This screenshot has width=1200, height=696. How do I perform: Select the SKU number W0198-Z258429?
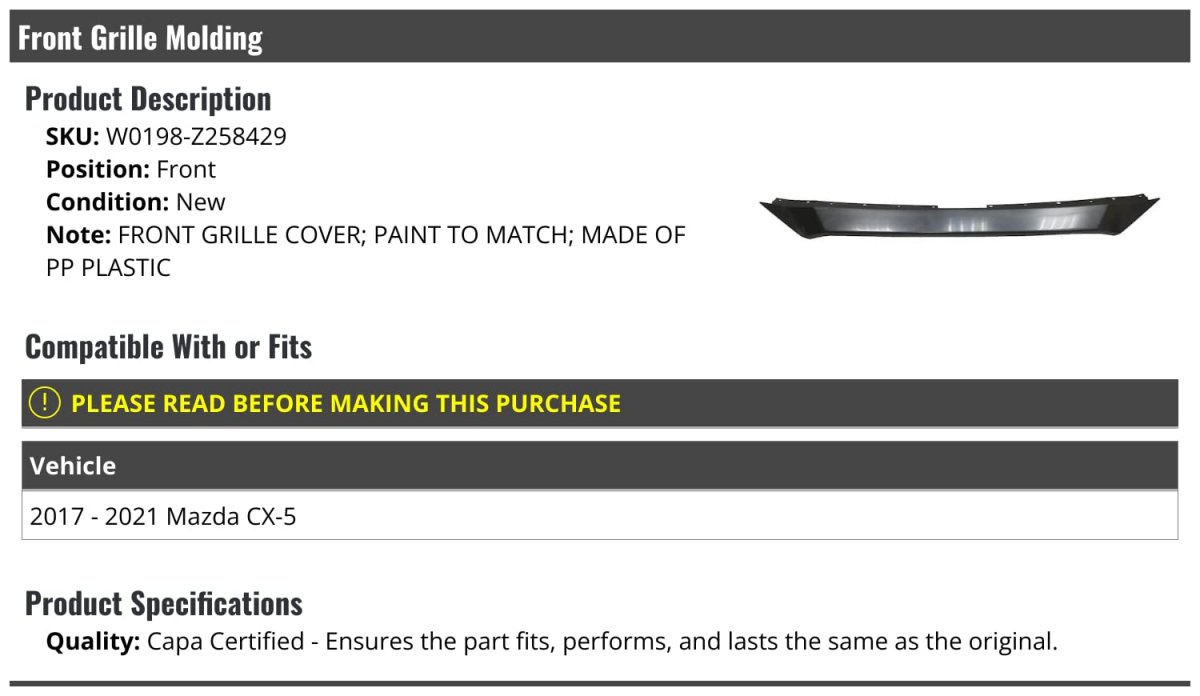pos(196,137)
